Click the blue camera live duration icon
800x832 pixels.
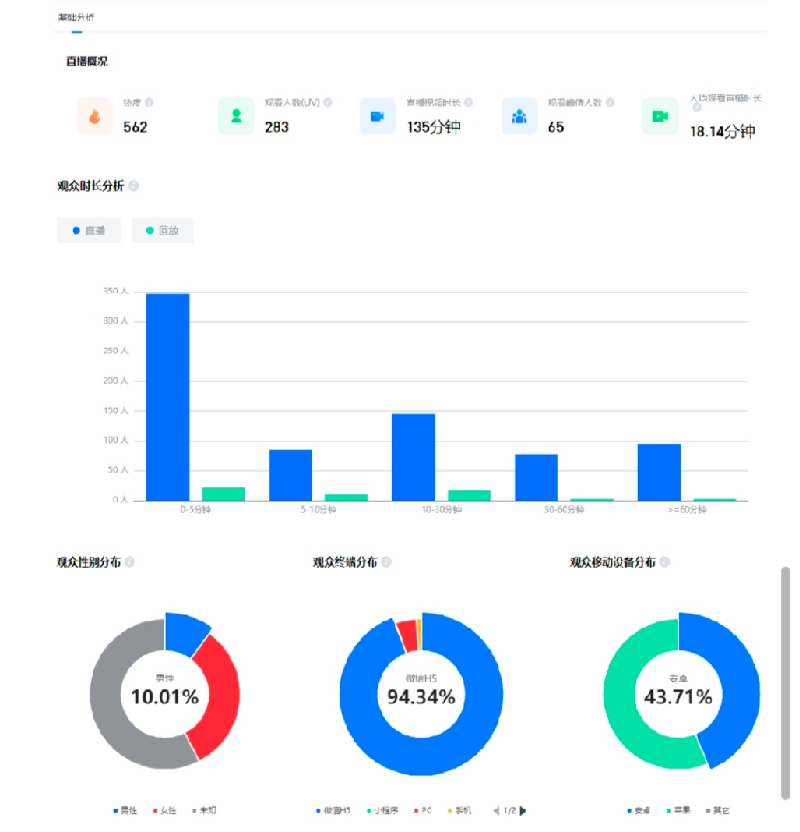[x=378, y=116]
